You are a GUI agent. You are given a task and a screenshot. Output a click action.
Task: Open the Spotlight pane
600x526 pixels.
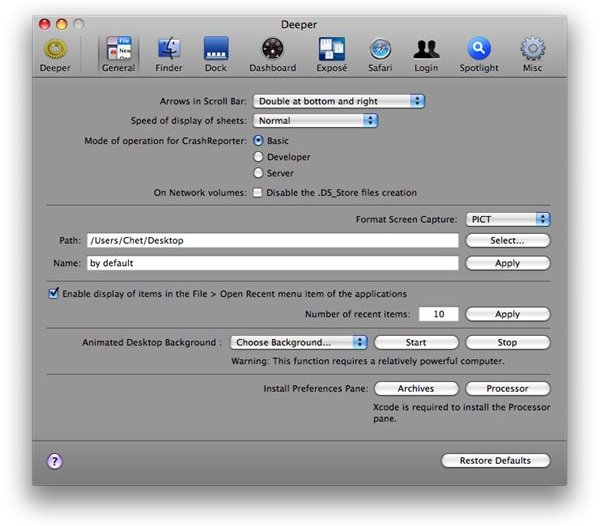[x=479, y=55]
